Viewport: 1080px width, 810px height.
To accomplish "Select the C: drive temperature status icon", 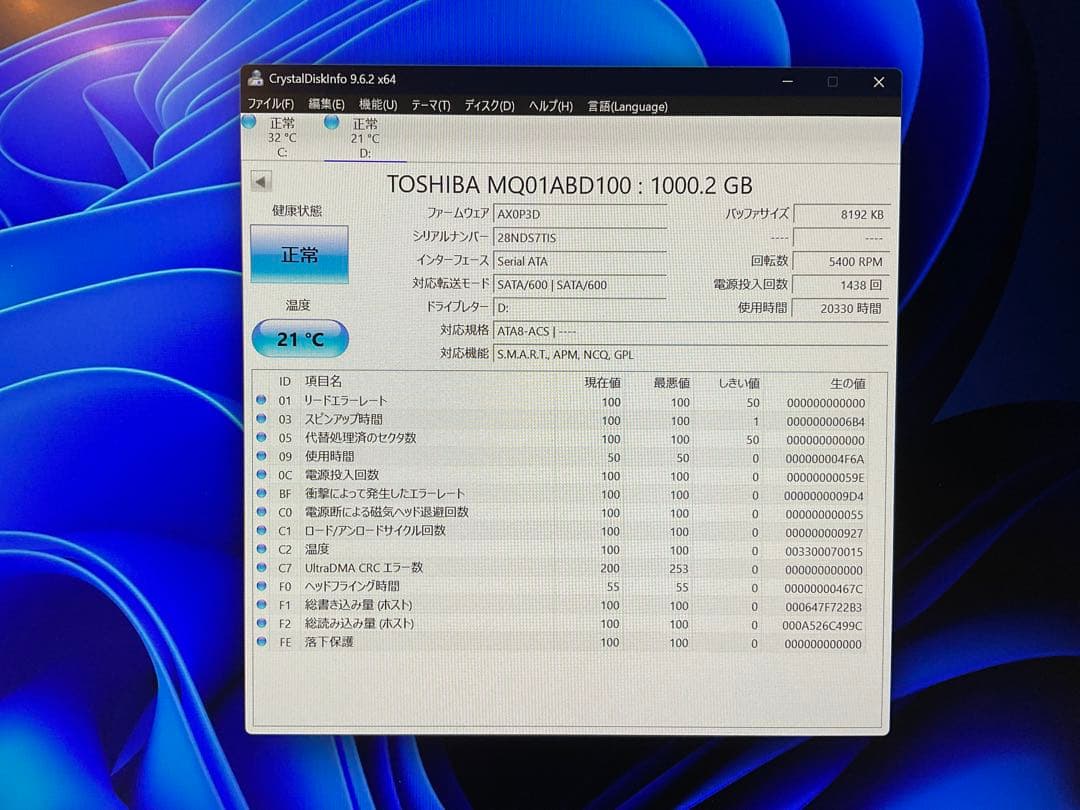I will pos(248,122).
